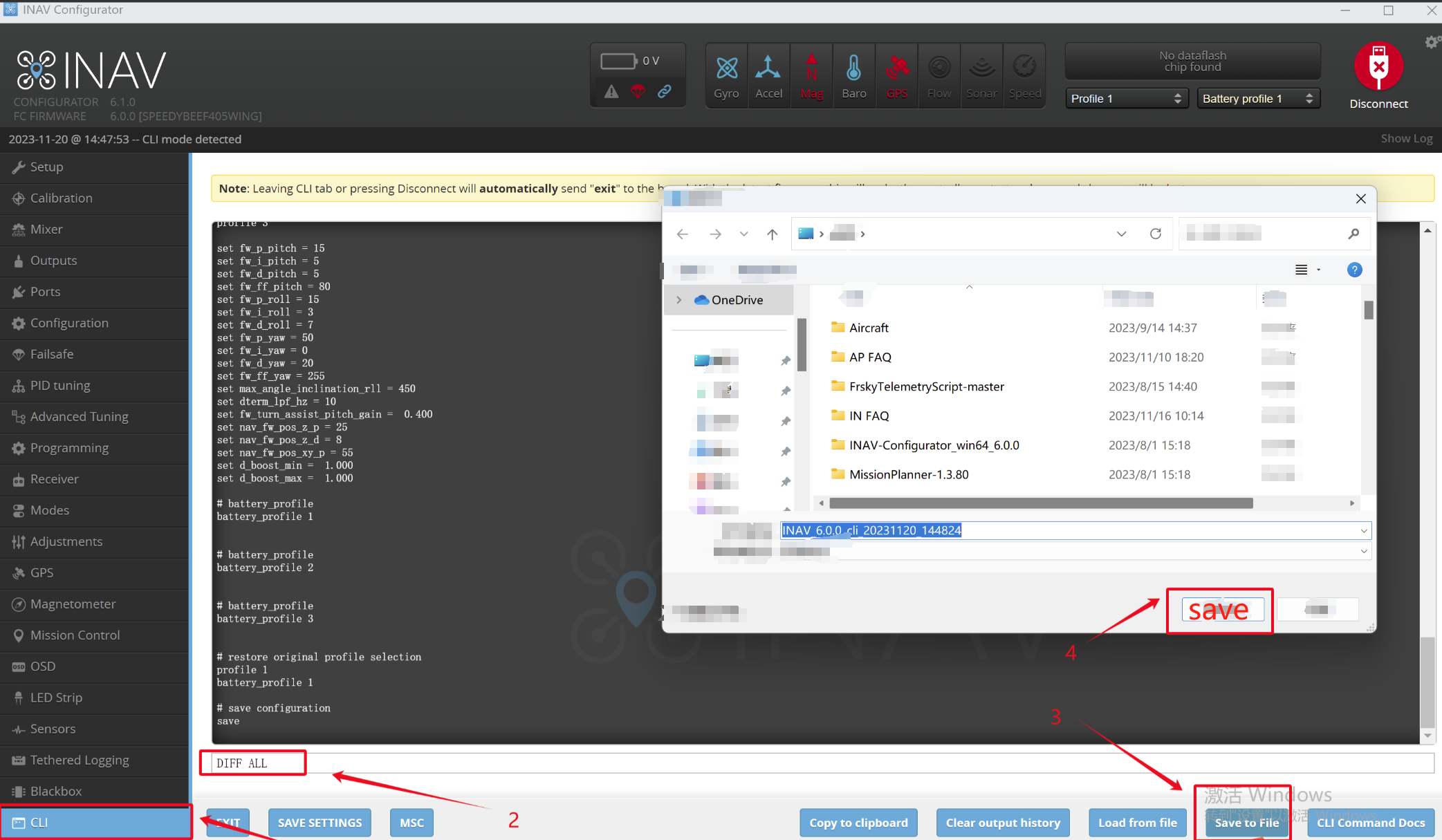Click the Baro sensor status icon
This screenshot has height=840, width=1442.
point(853,76)
